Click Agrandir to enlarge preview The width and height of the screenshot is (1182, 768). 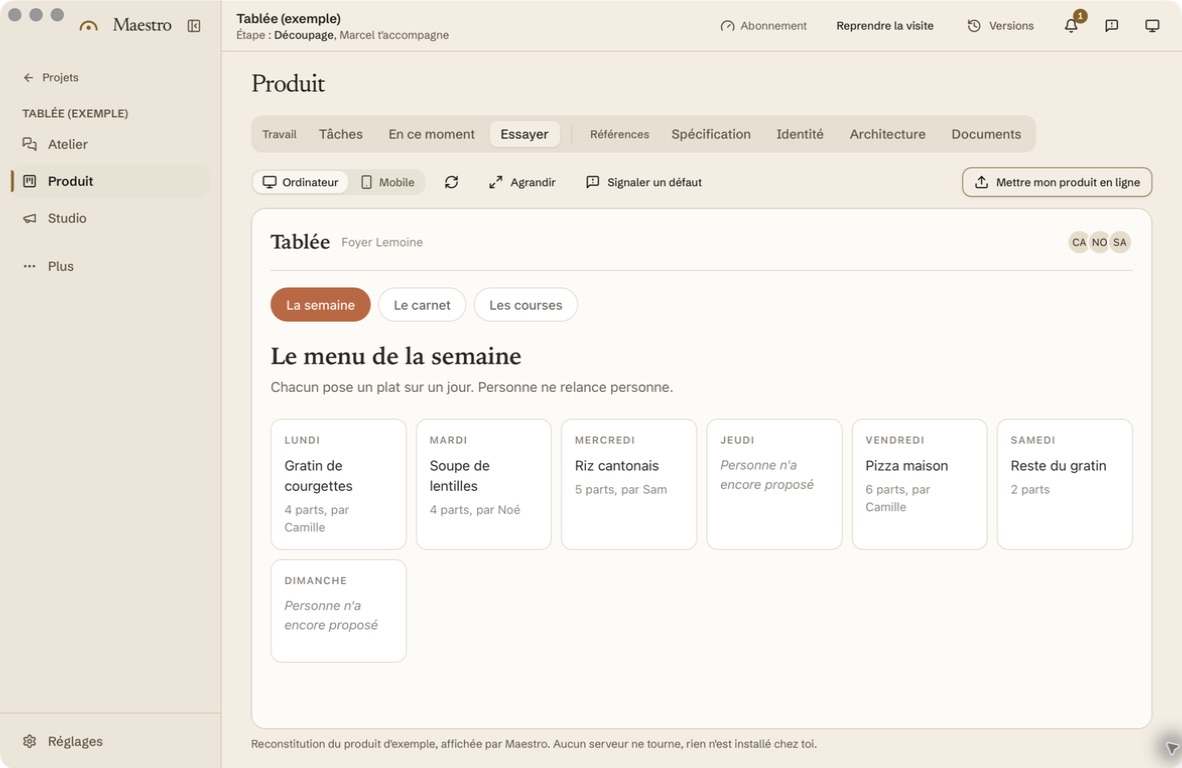[522, 182]
